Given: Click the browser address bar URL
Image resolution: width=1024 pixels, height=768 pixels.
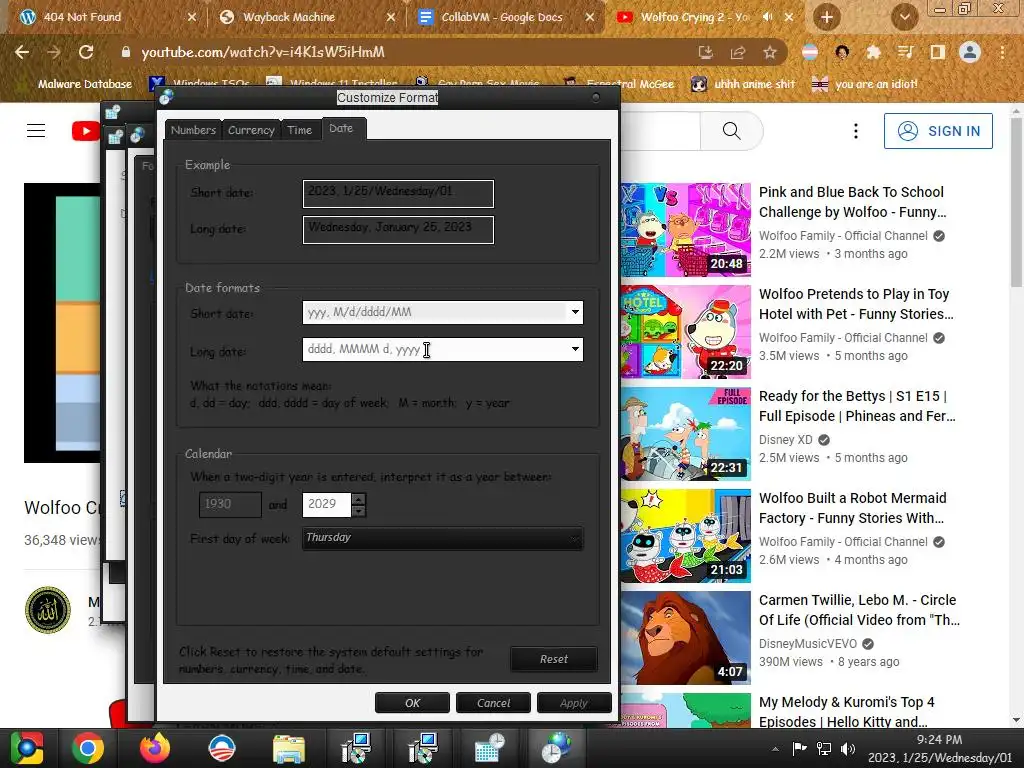Looking at the screenshot, I should click(x=263, y=52).
